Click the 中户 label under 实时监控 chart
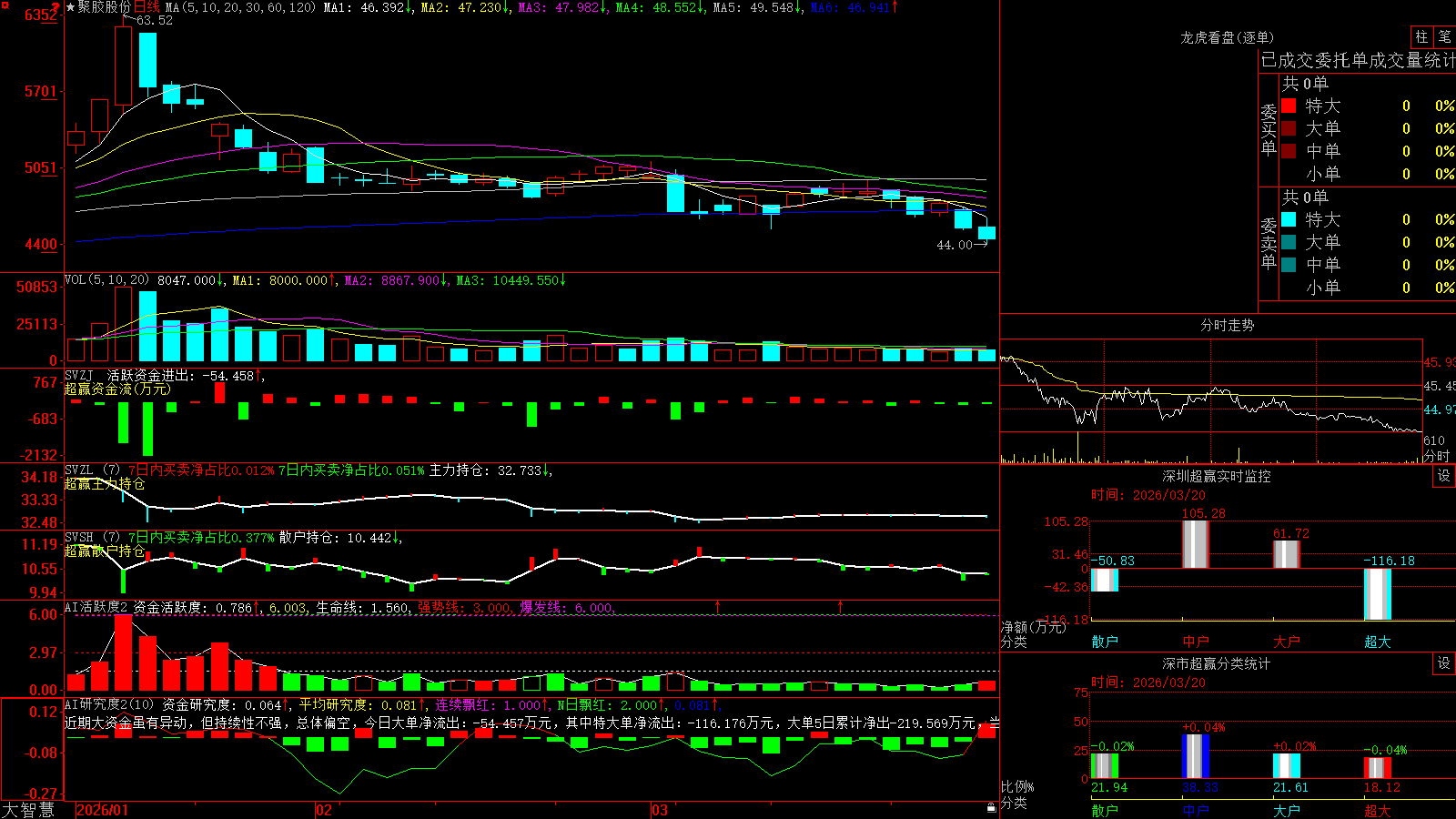The height and width of the screenshot is (819, 1456). (x=1196, y=642)
